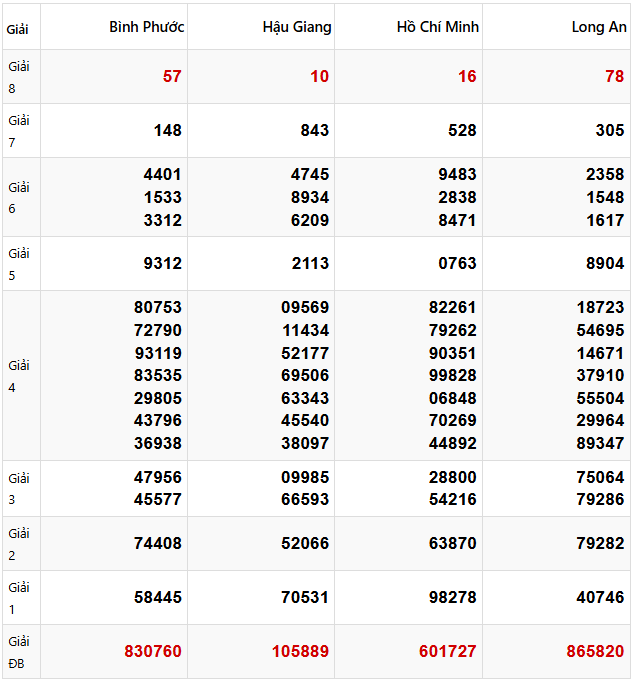Screen dimensions: 633x682
Task: Select red number 57 for Bình Phước
Action: 172,77
